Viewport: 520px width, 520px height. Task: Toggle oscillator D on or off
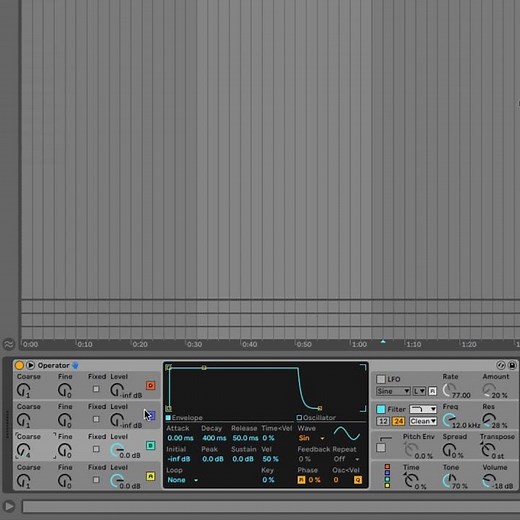[151, 386]
